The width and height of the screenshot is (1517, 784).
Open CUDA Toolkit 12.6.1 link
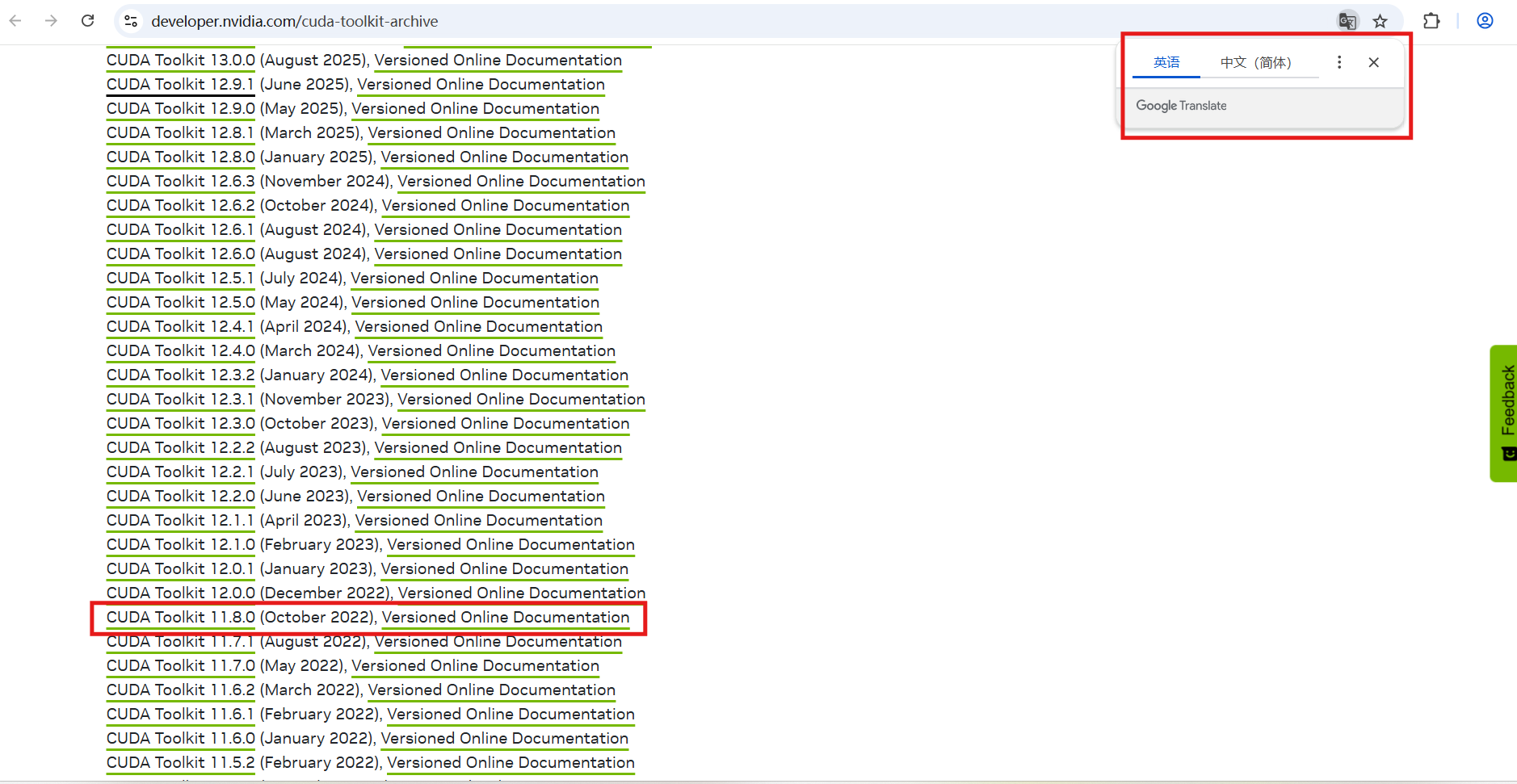tap(181, 229)
